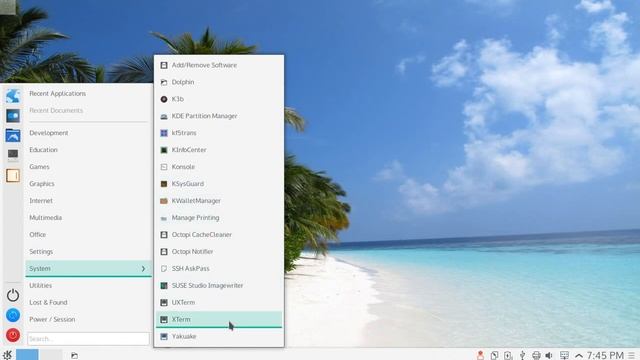Click the red shutdown icon in launcher sidebar
The height and width of the screenshot is (360, 640).
(13, 335)
